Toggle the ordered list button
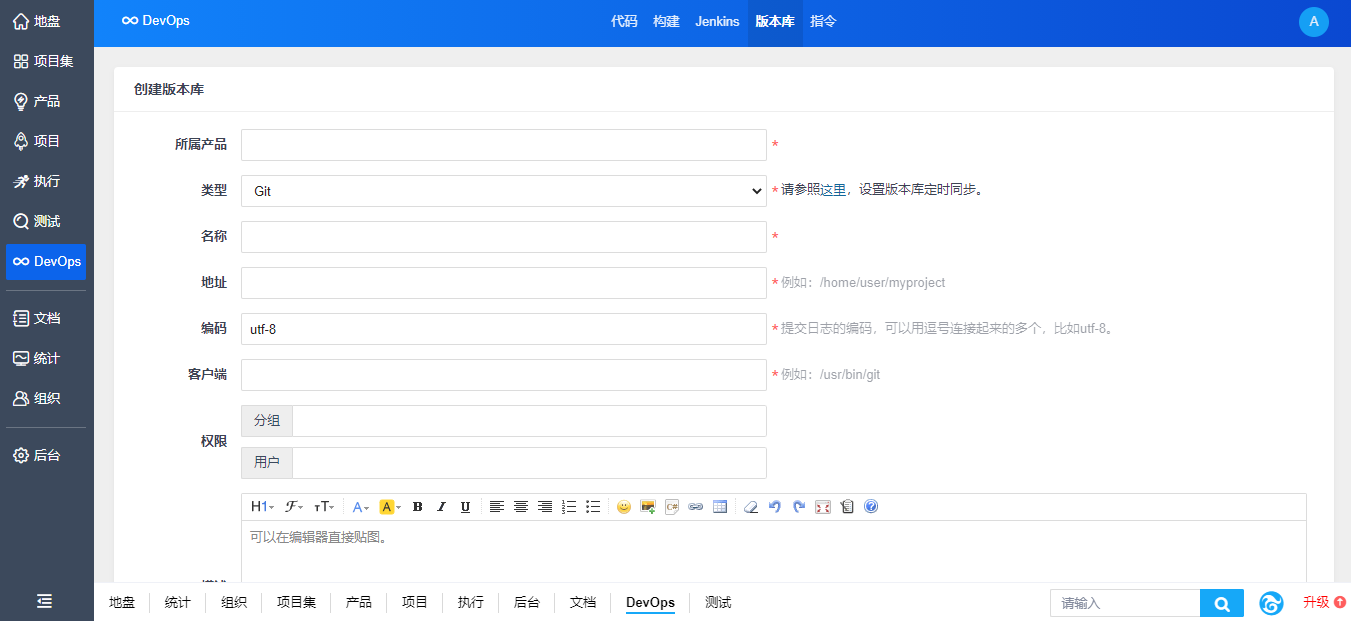1351x621 pixels. click(x=569, y=507)
